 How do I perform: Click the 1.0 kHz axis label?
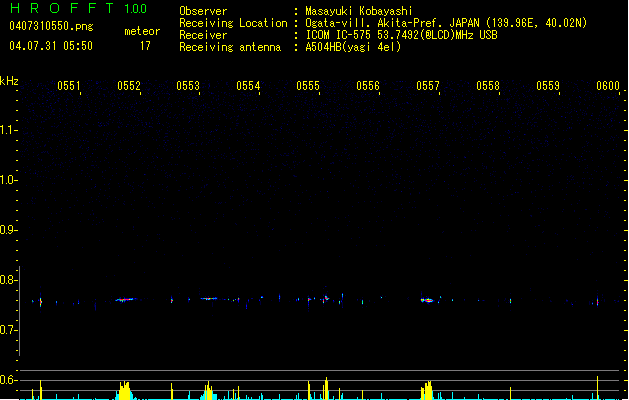click(x=8, y=180)
